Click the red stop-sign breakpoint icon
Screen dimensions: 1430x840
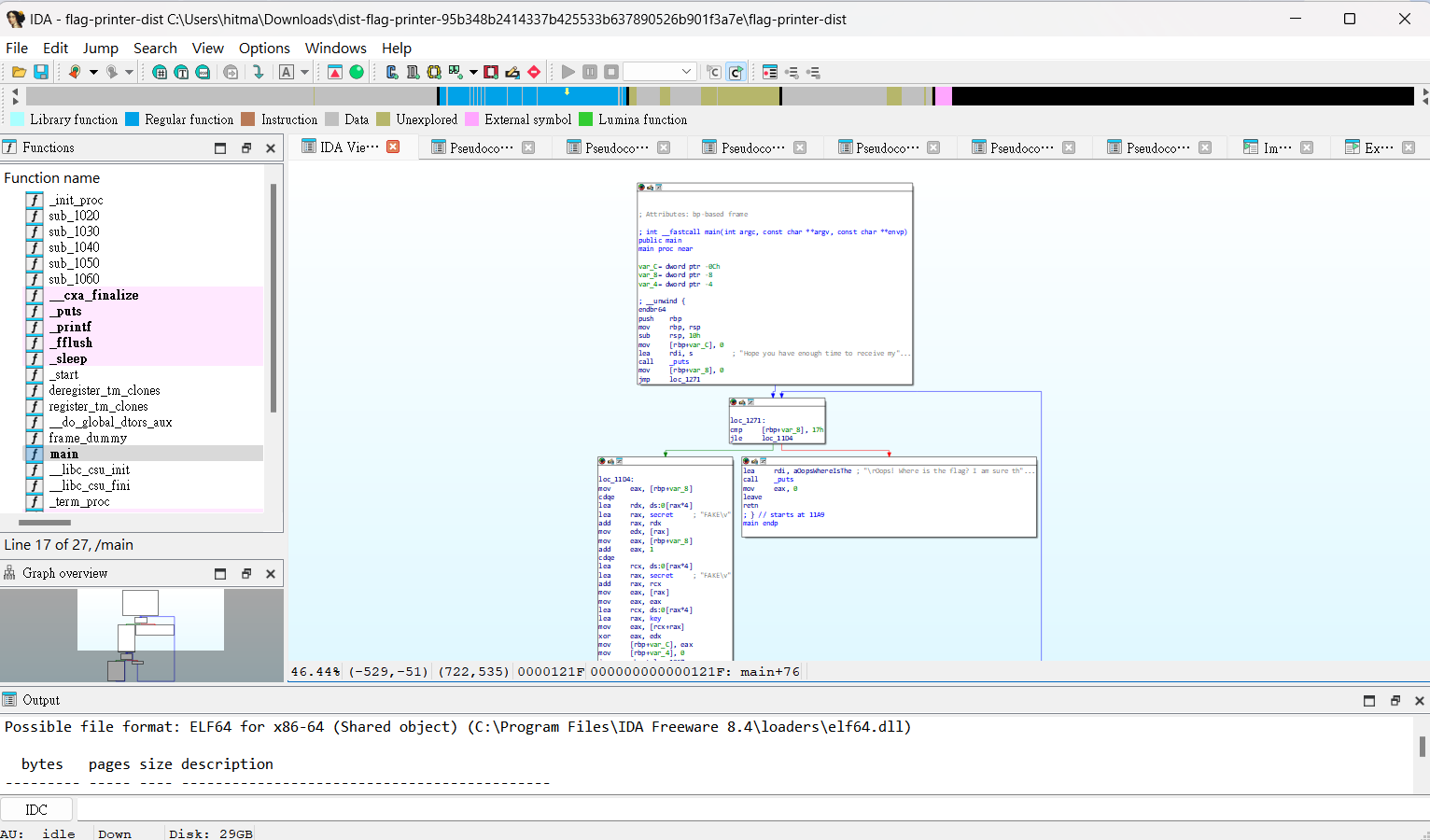(x=534, y=72)
